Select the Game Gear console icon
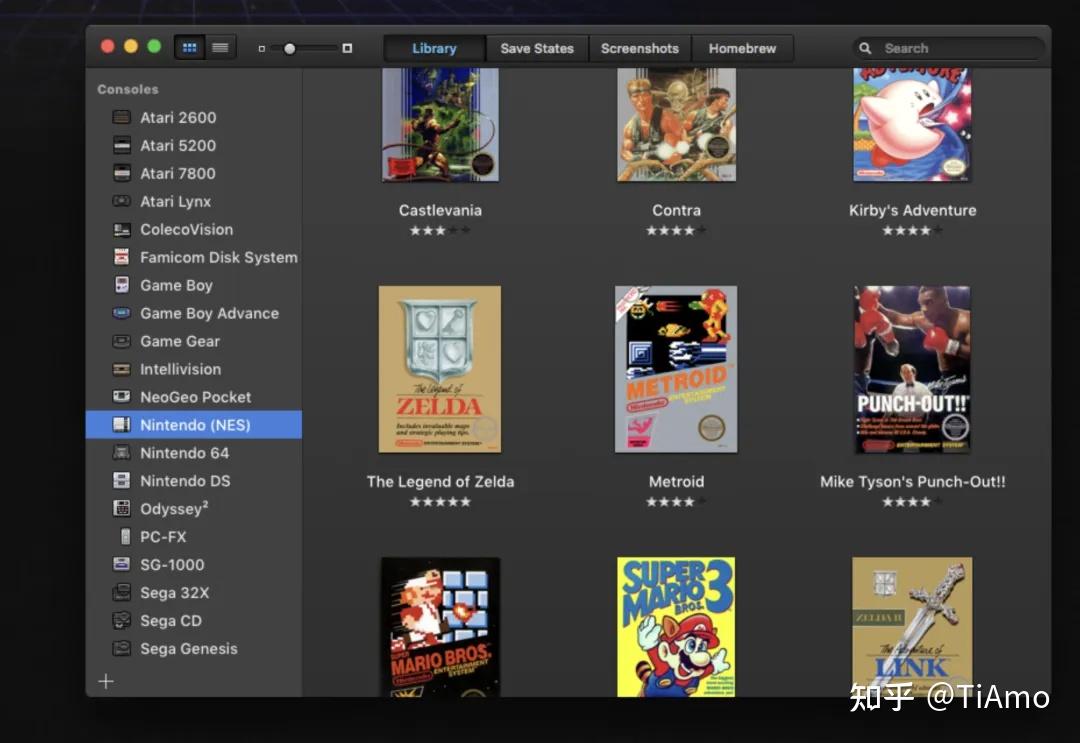This screenshot has width=1080, height=743. click(121, 341)
